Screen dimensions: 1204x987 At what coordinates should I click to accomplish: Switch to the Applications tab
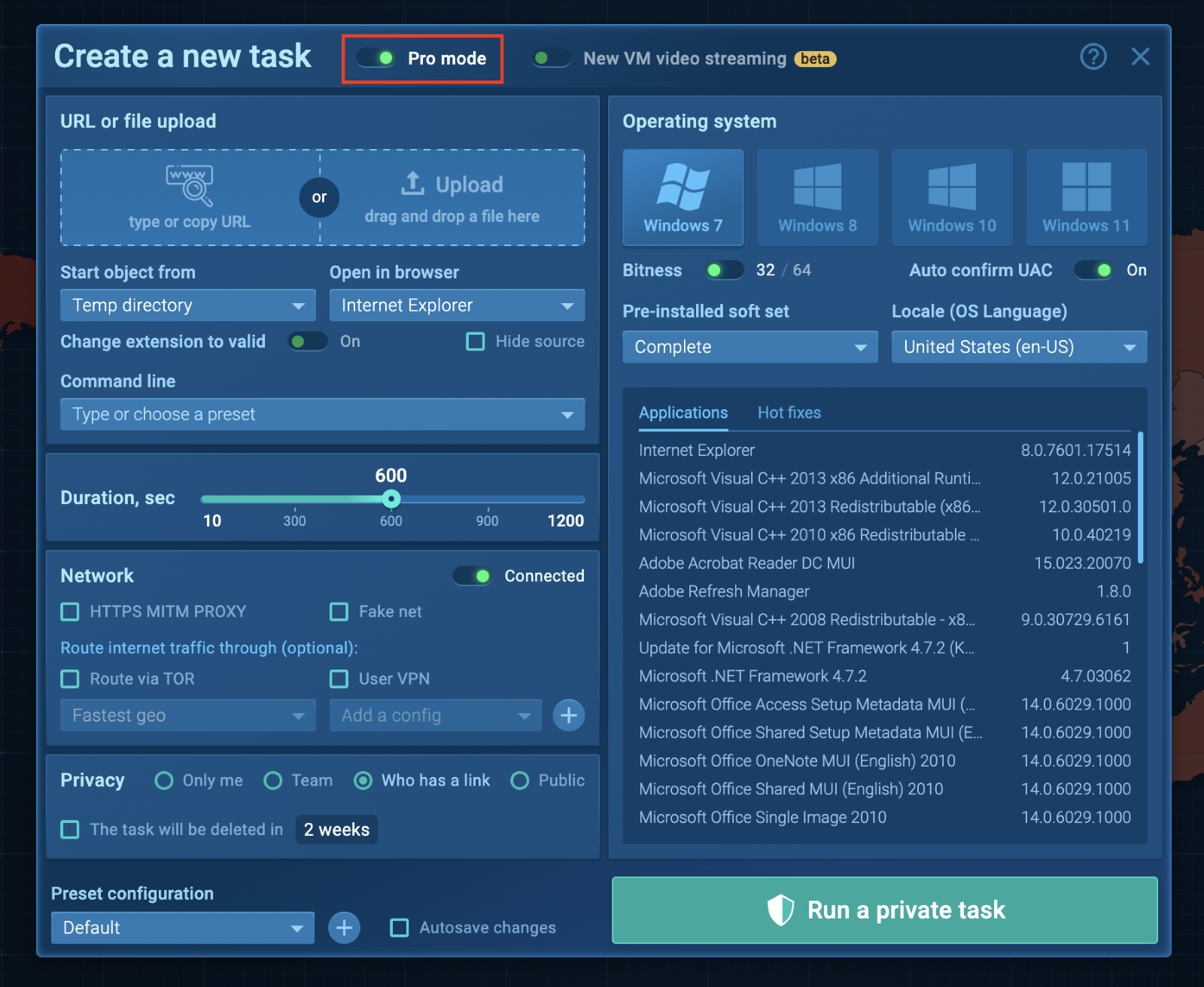coord(683,412)
